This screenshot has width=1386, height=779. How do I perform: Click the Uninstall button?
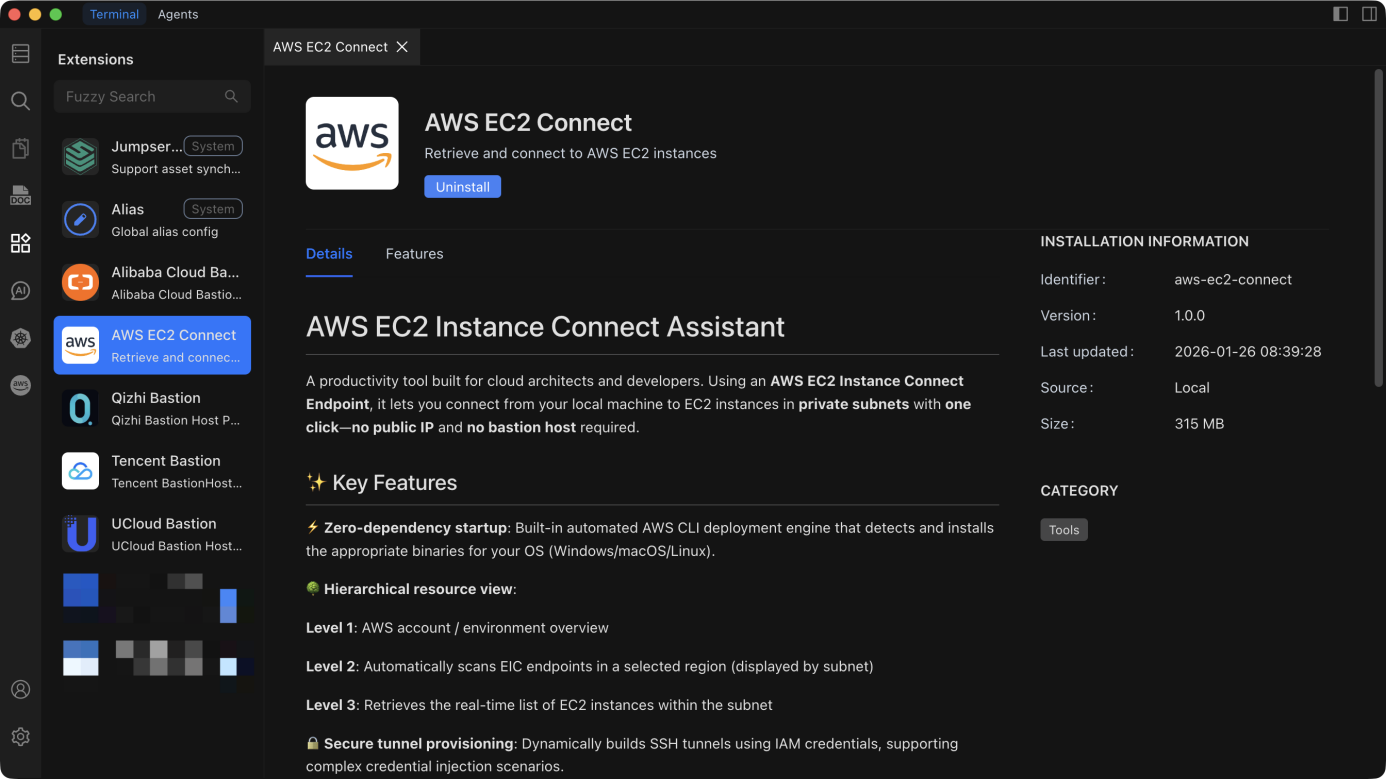click(462, 187)
